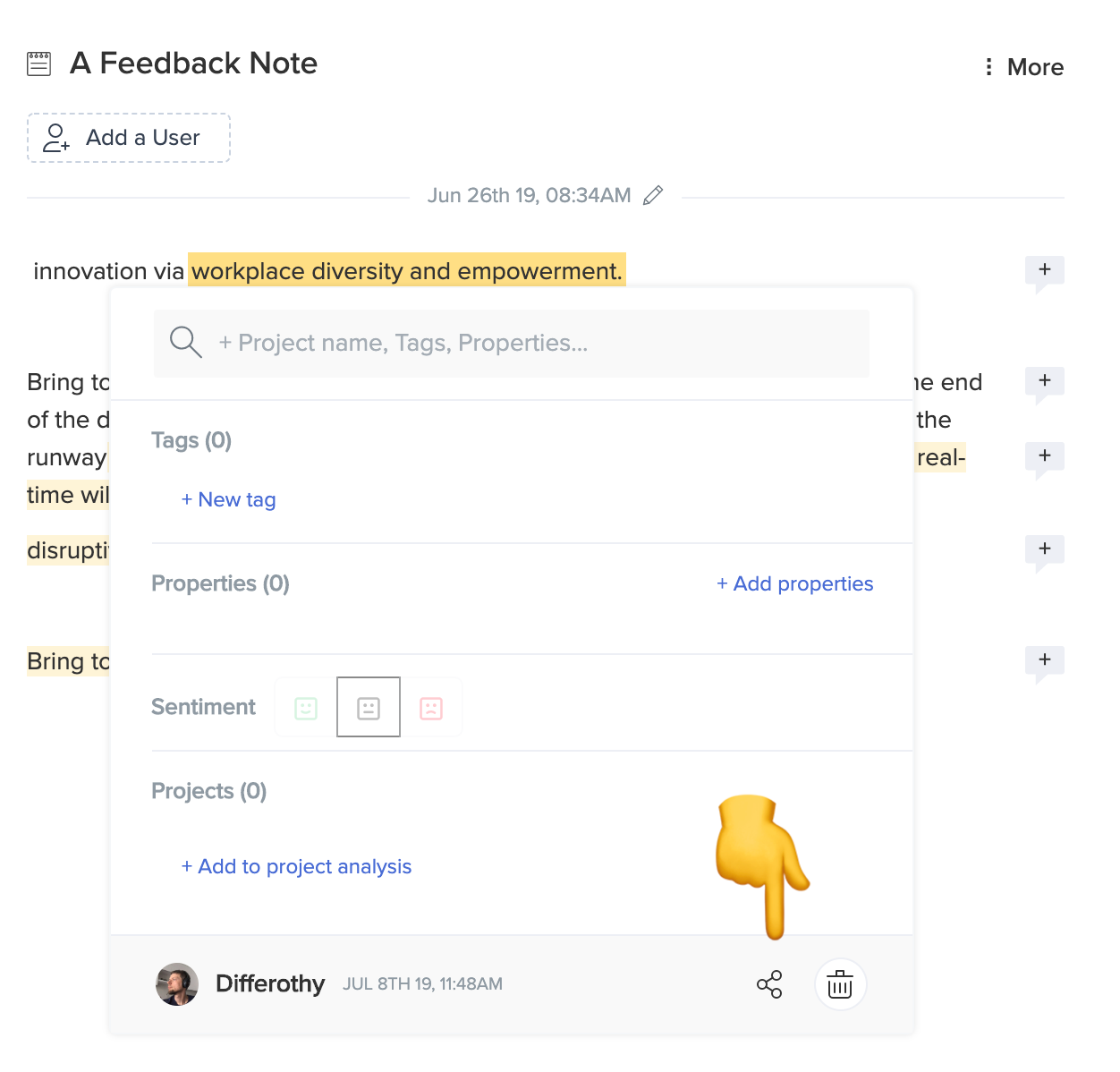Screen dimensions: 1120x1072
Task: Click the add-user person icon in the dashed button
Action: (x=55, y=137)
